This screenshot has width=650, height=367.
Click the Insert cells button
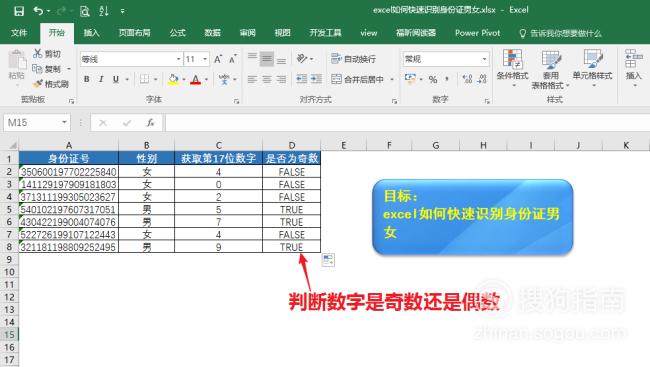(x=633, y=68)
